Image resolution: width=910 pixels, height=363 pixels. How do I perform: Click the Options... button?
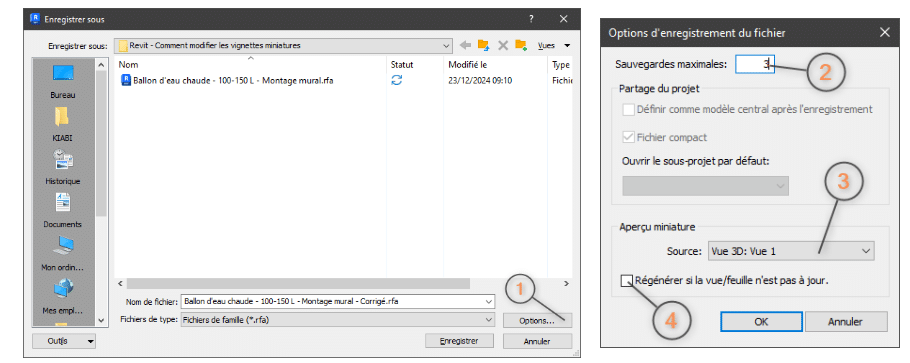[537, 321]
